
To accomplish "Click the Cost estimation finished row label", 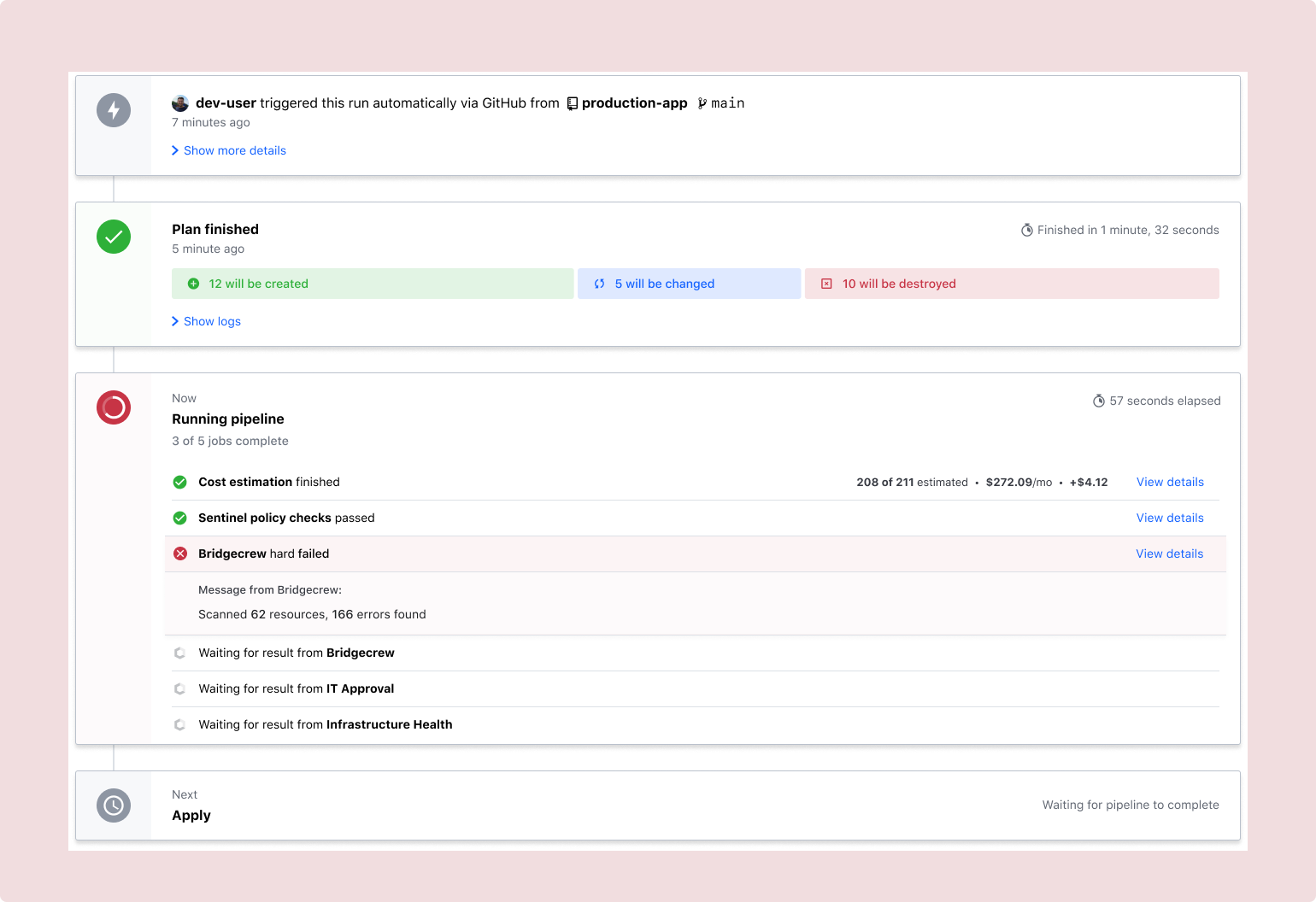I will (x=269, y=482).
